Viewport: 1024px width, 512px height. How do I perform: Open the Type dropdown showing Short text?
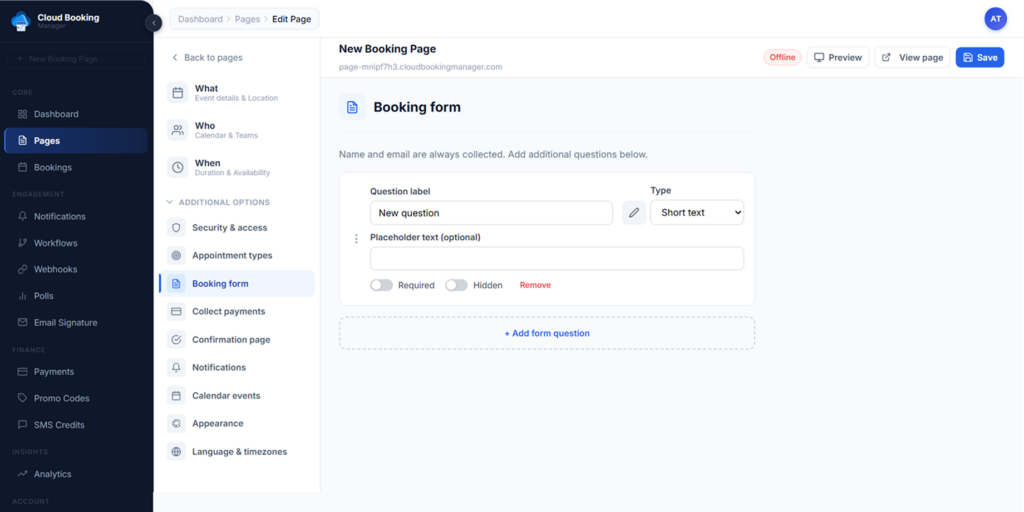click(696, 213)
